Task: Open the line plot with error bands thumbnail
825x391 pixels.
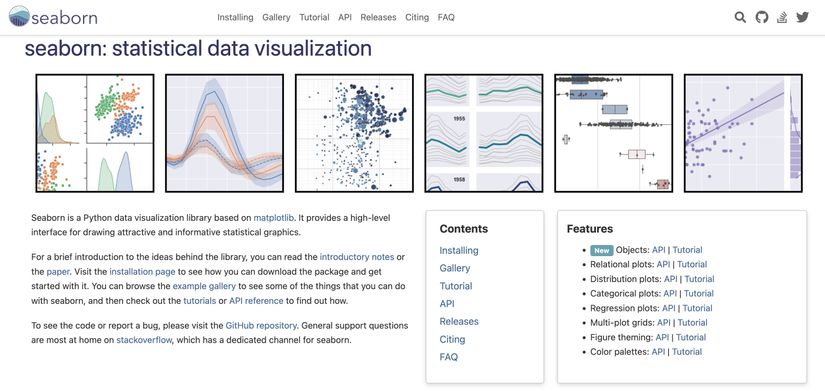Action: click(x=225, y=133)
